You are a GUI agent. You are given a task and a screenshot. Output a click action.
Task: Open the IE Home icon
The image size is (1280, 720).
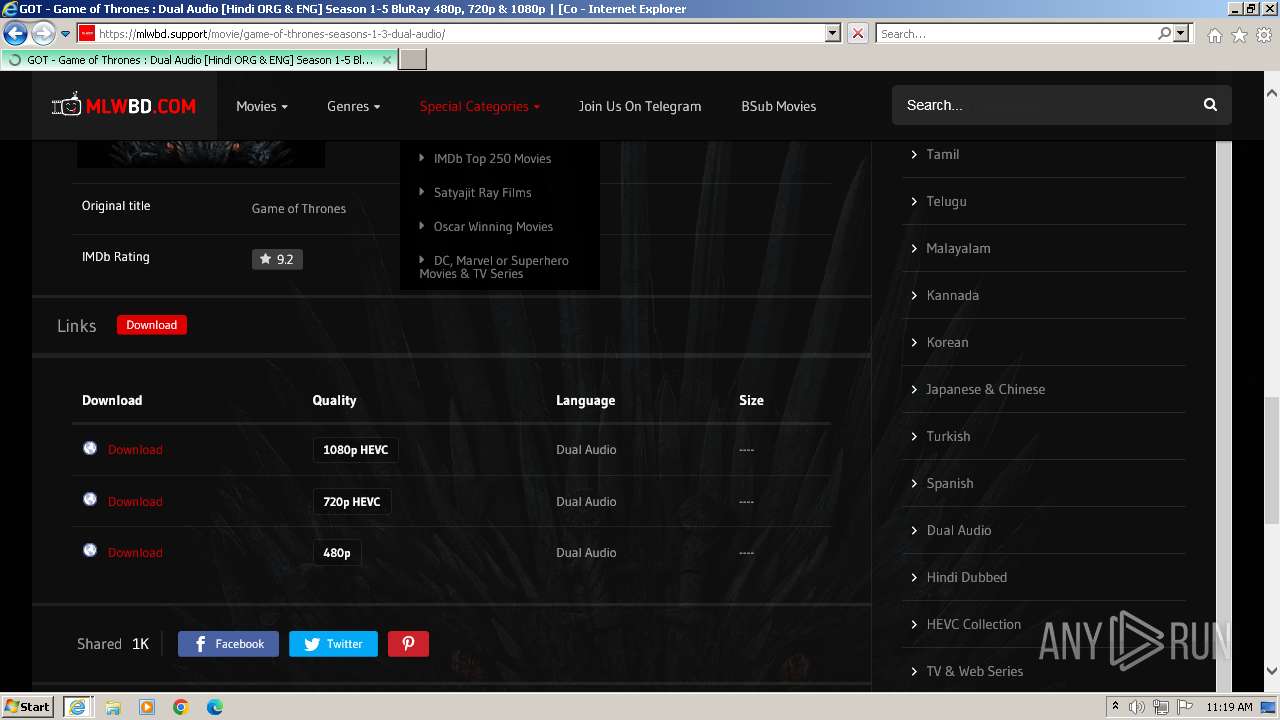point(1214,34)
